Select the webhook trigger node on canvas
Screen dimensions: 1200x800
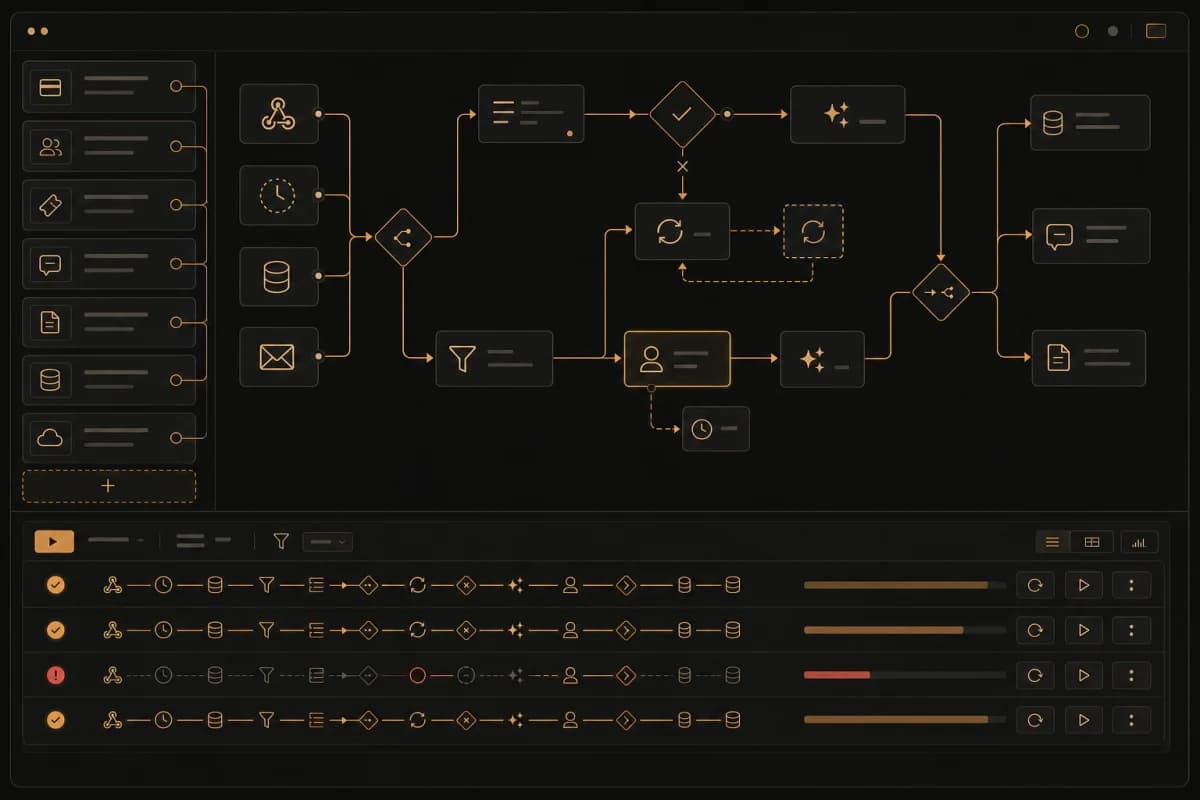[x=279, y=114]
